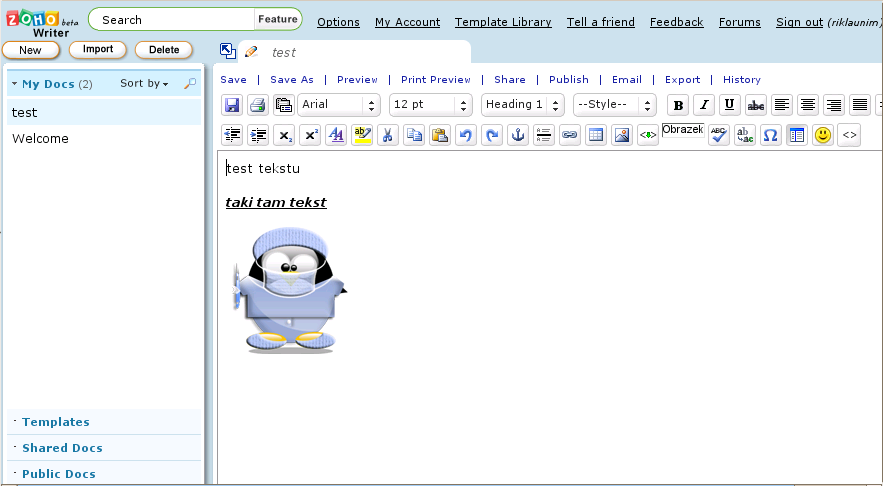Viewport: 883px width, 486px height.
Task: Expand the Templates section in sidebar
Action: [x=56, y=422]
